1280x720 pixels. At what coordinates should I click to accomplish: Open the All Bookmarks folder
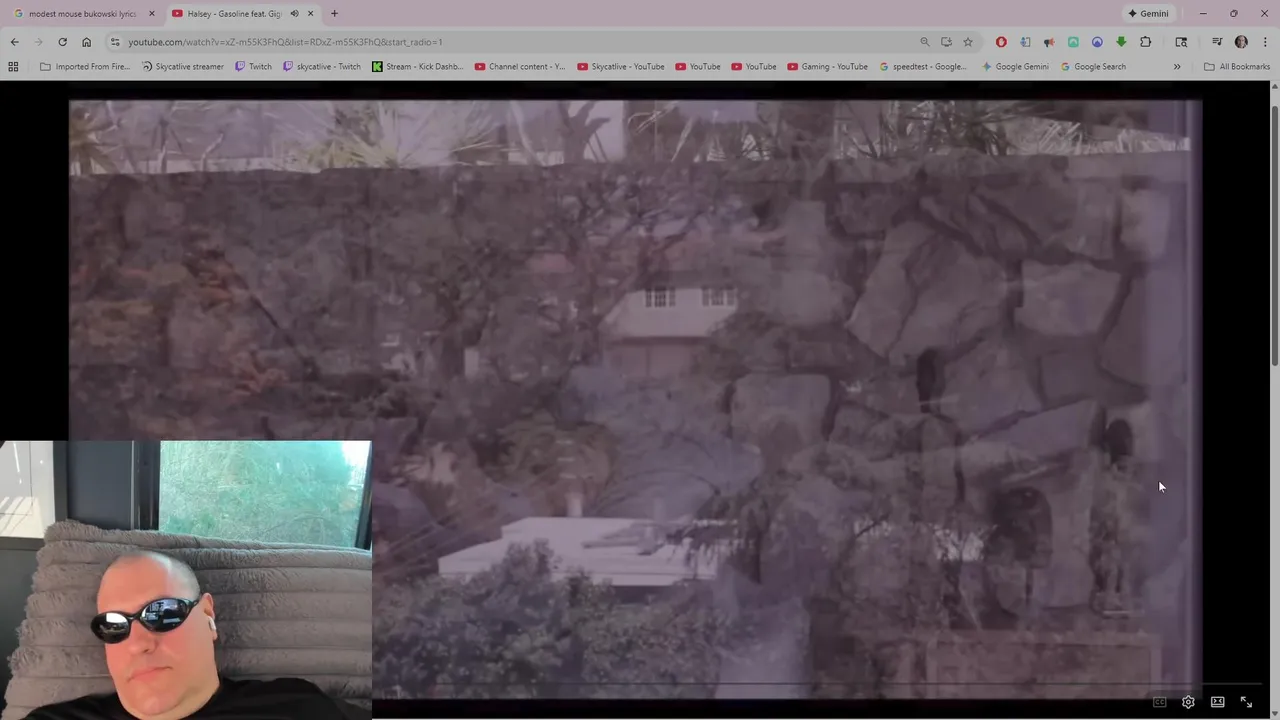1237,67
